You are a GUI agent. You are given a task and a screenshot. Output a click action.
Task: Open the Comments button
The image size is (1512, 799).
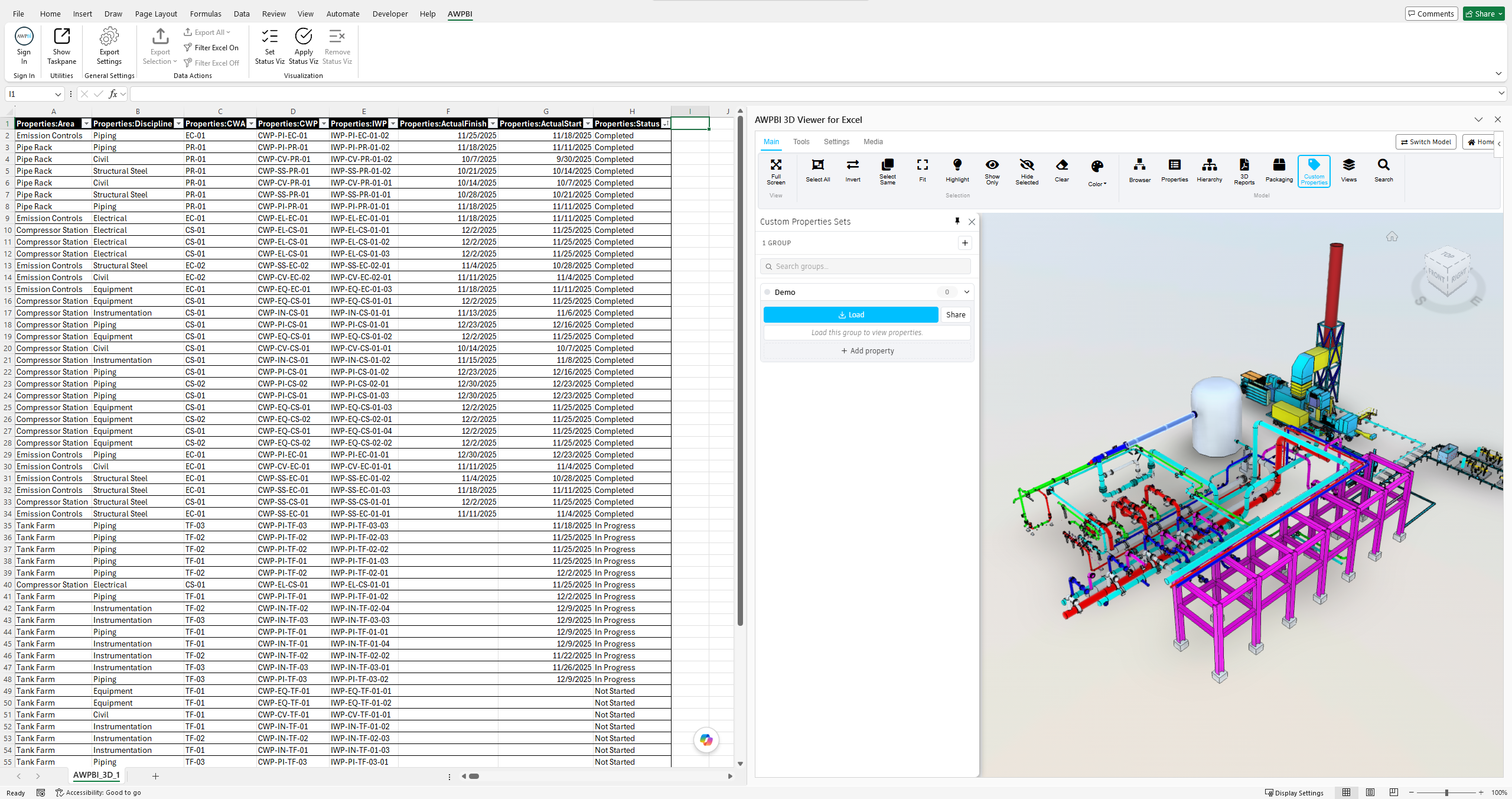click(1430, 14)
